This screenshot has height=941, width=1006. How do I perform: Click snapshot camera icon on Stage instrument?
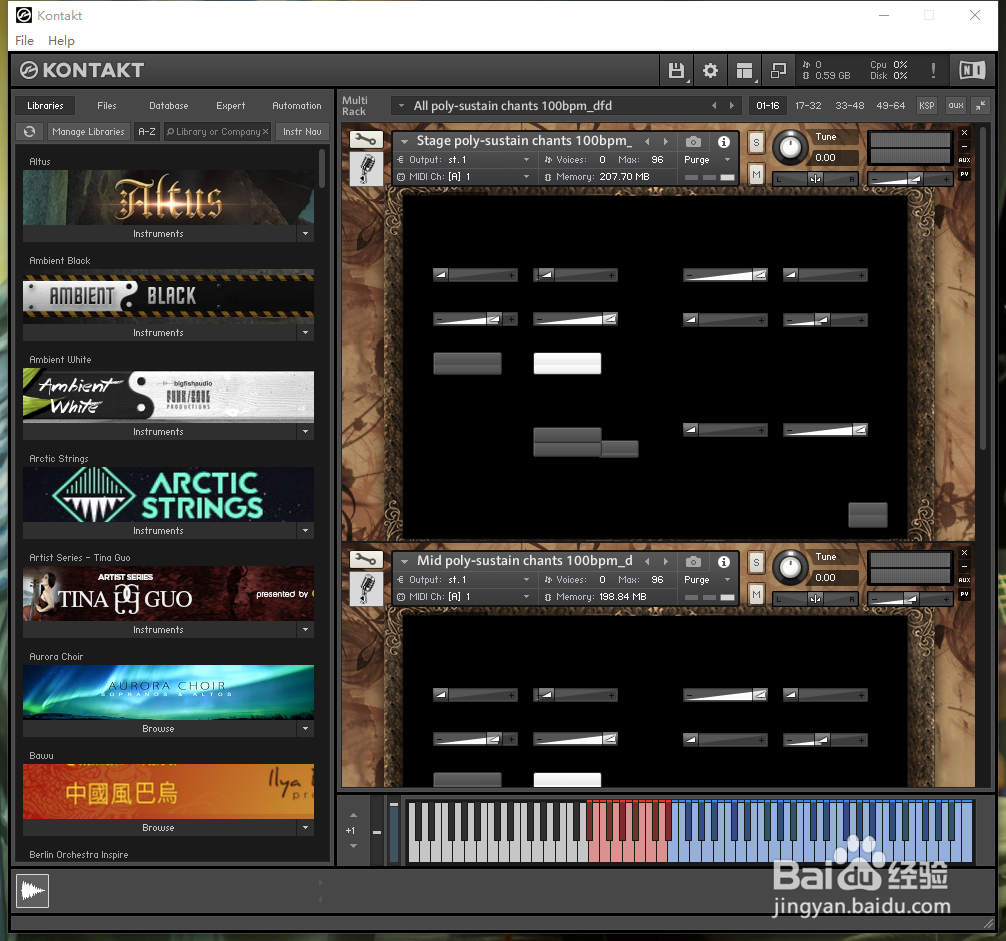[x=693, y=142]
